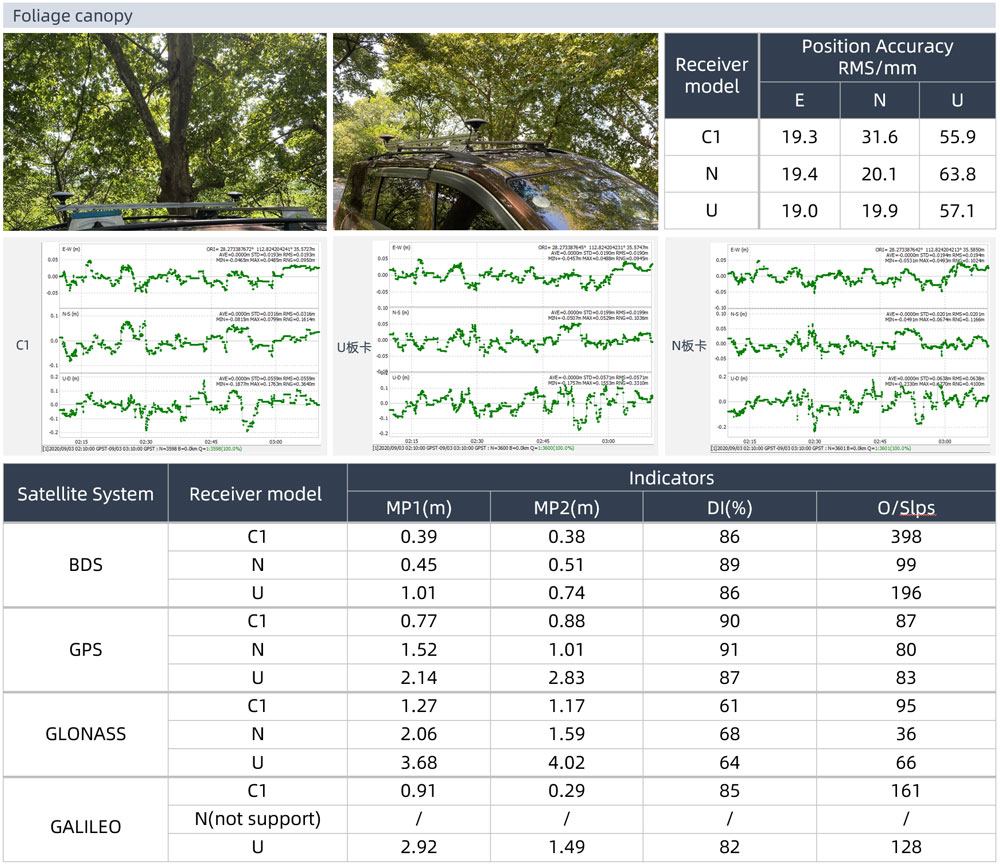Select GLONASS C1 MP1 value 1.27

coord(419,706)
